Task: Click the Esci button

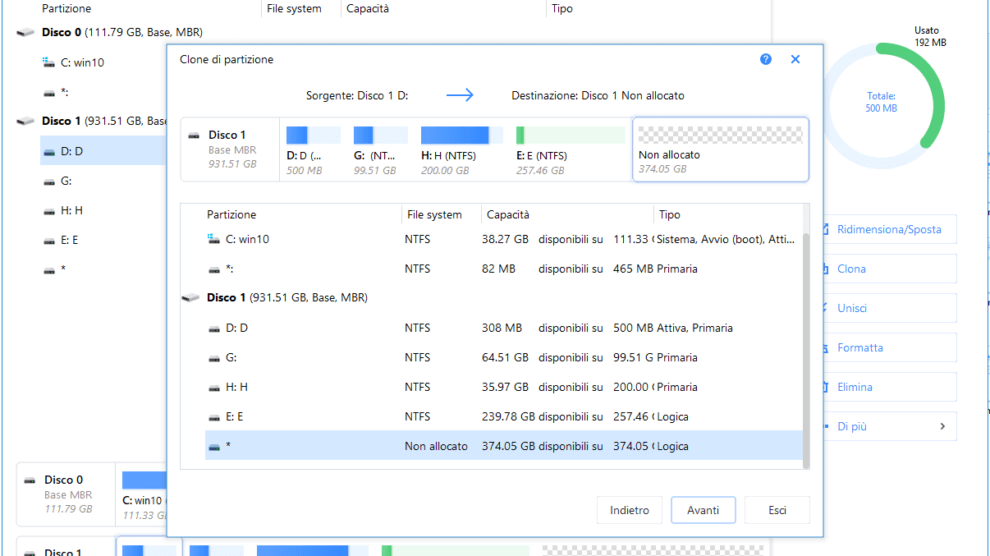Action: [777, 510]
